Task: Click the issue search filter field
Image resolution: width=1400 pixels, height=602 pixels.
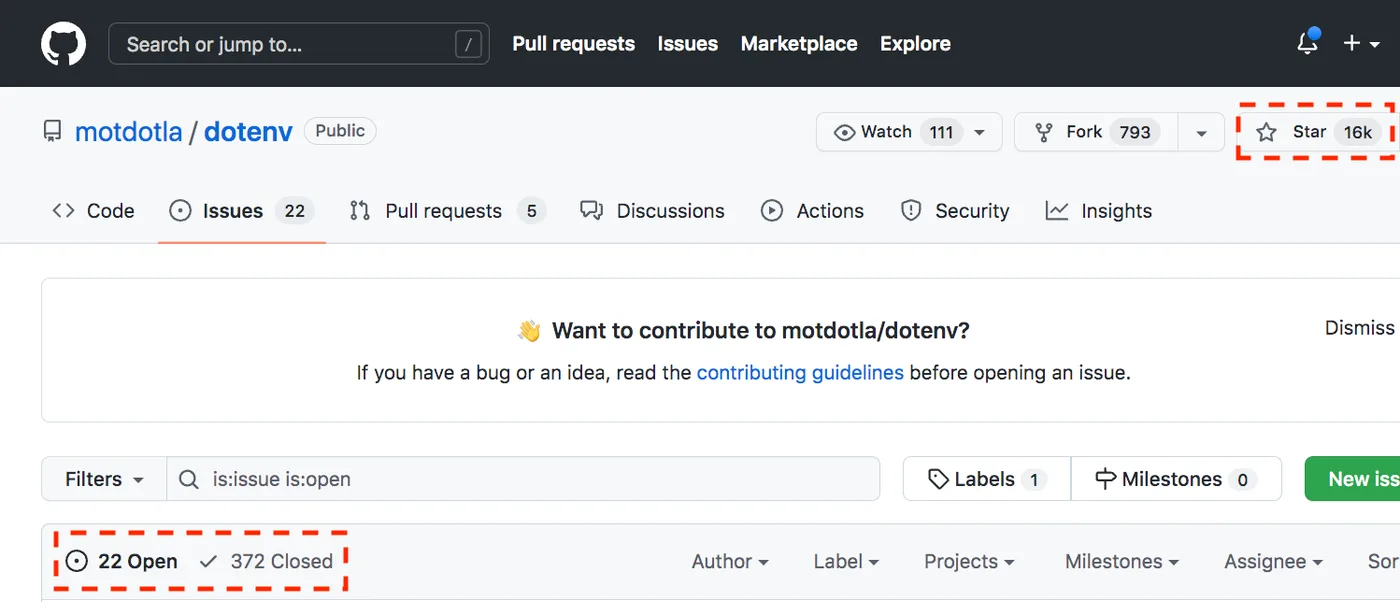Action: [x=523, y=479]
